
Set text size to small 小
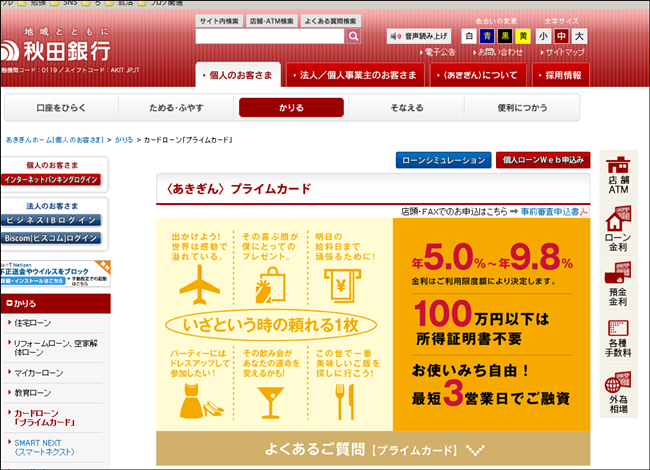pyautogui.click(x=543, y=36)
